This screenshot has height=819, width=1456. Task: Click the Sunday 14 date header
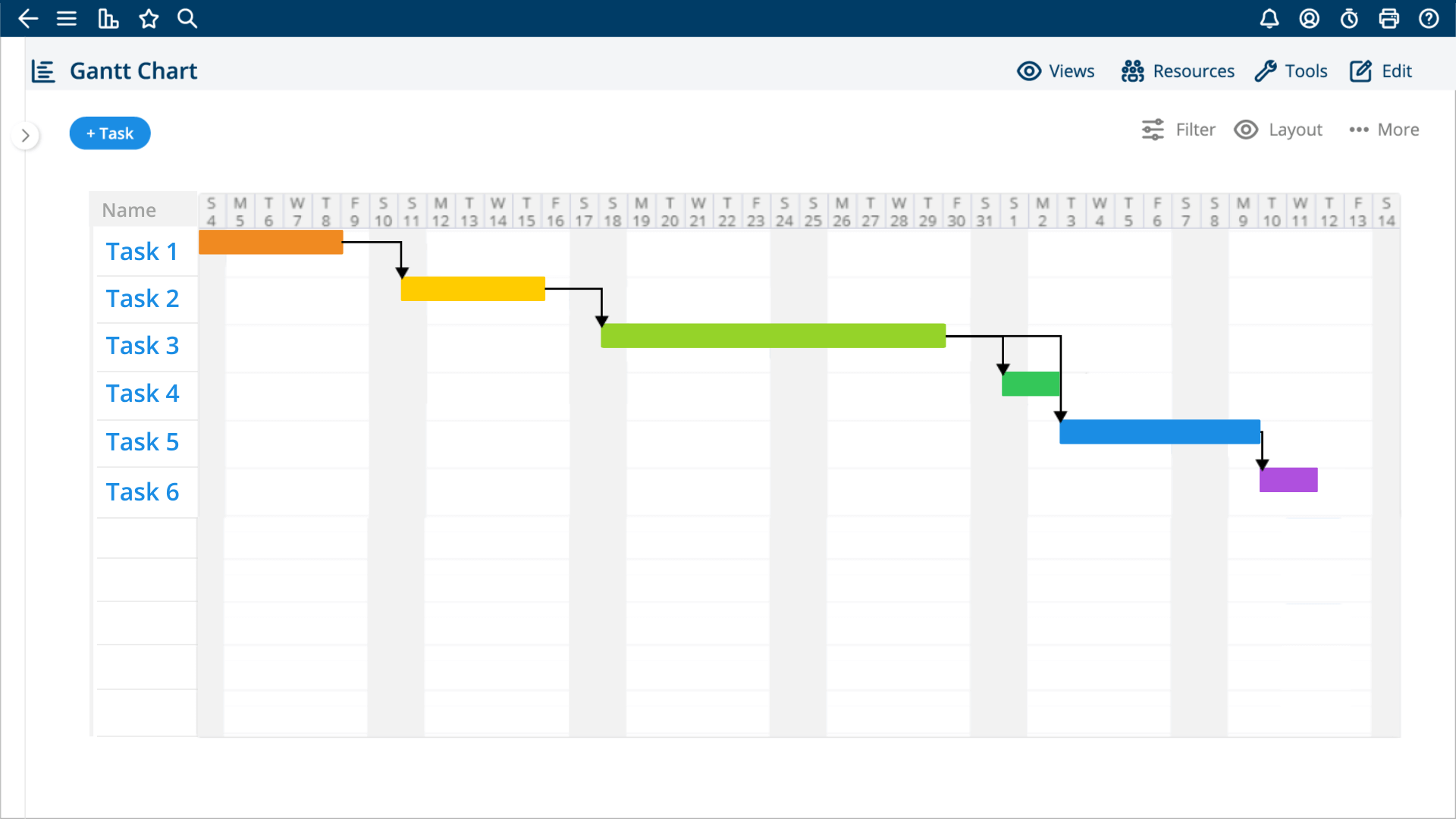(x=1386, y=212)
